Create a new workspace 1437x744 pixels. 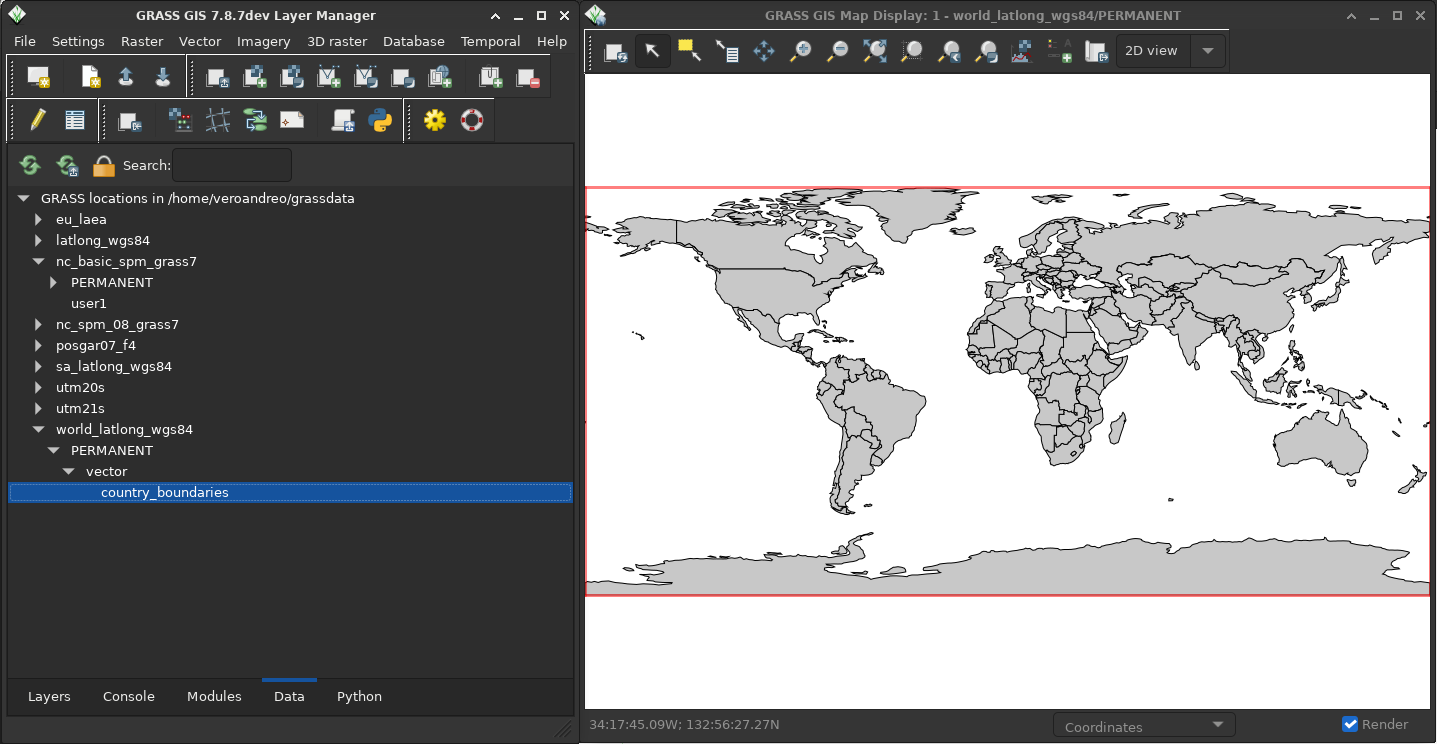click(91, 76)
